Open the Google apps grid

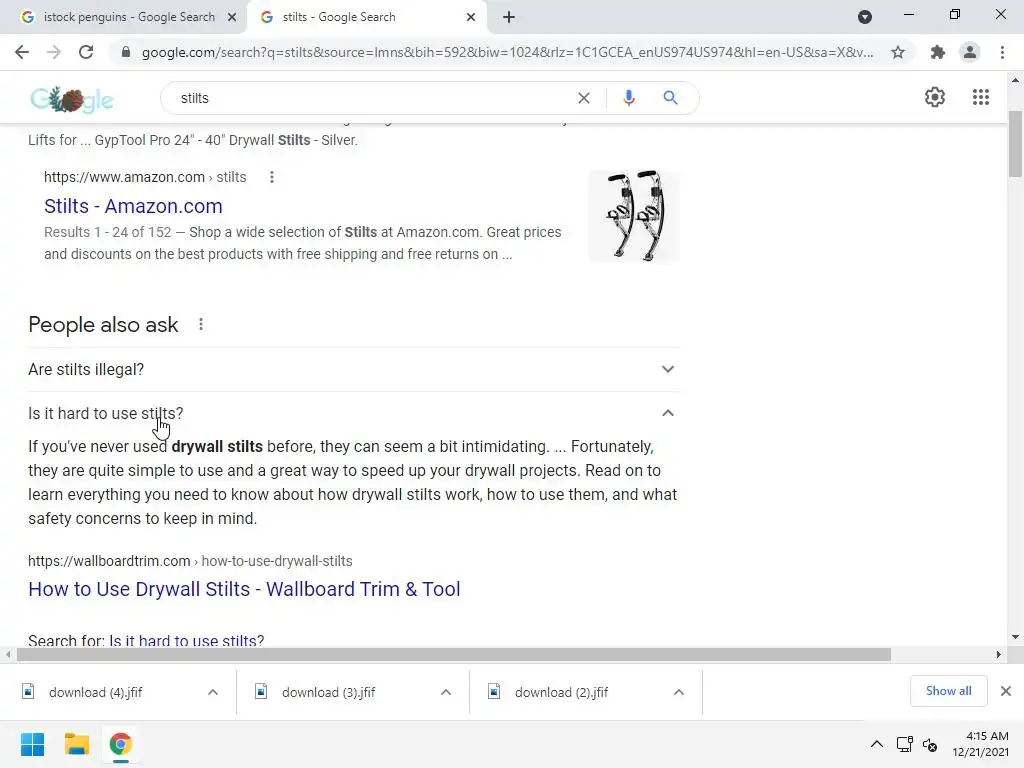click(980, 97)
